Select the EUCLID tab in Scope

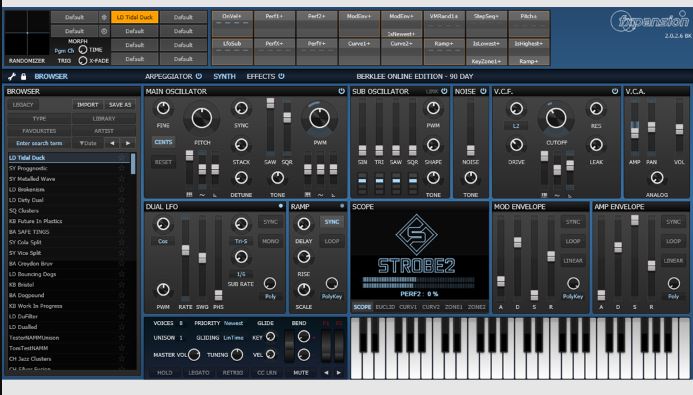[385, 307]
